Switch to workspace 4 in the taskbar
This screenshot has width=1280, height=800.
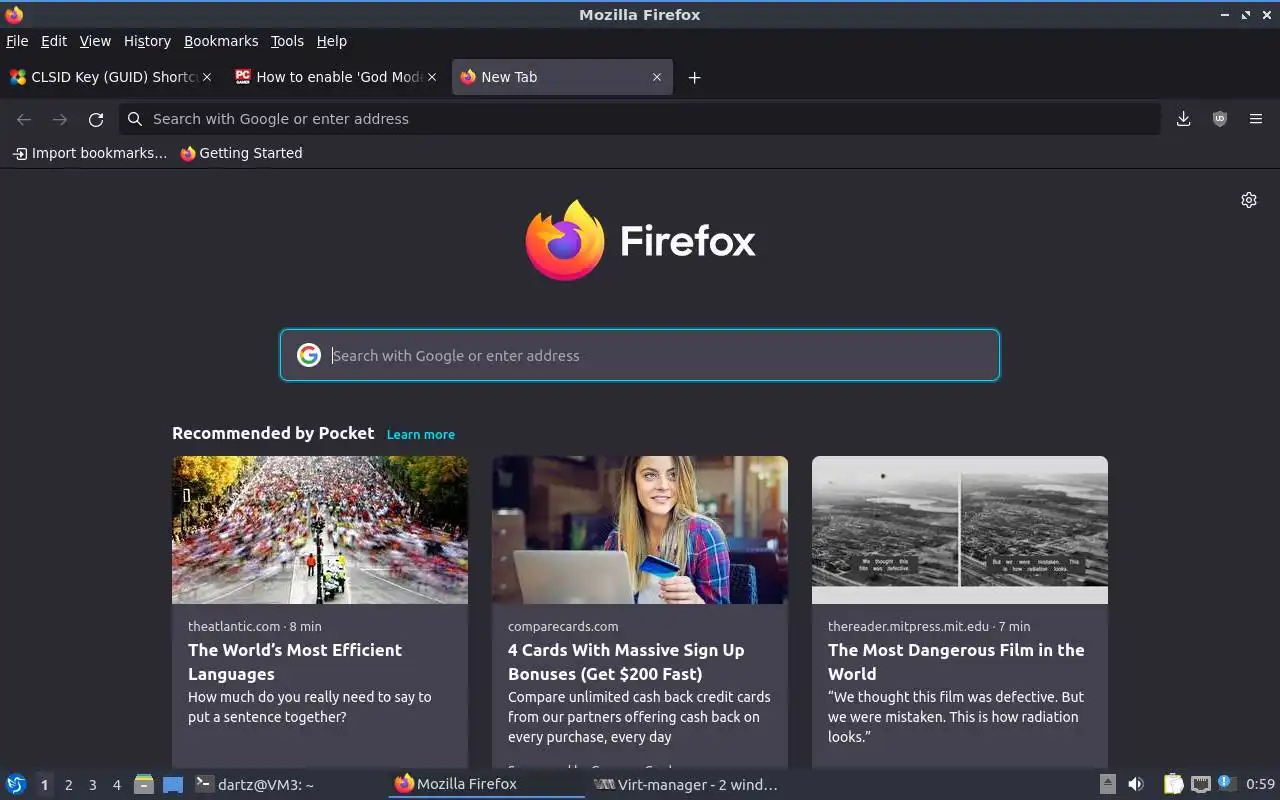coord(116,785)
